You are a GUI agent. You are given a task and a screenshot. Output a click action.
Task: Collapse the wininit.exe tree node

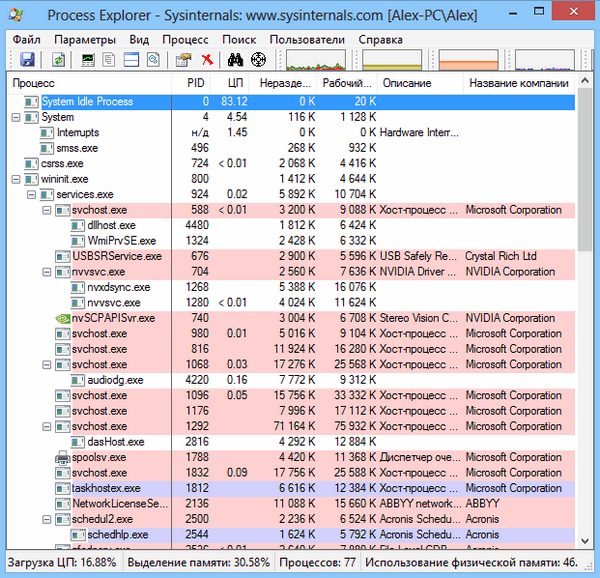(x=15, y=179)
